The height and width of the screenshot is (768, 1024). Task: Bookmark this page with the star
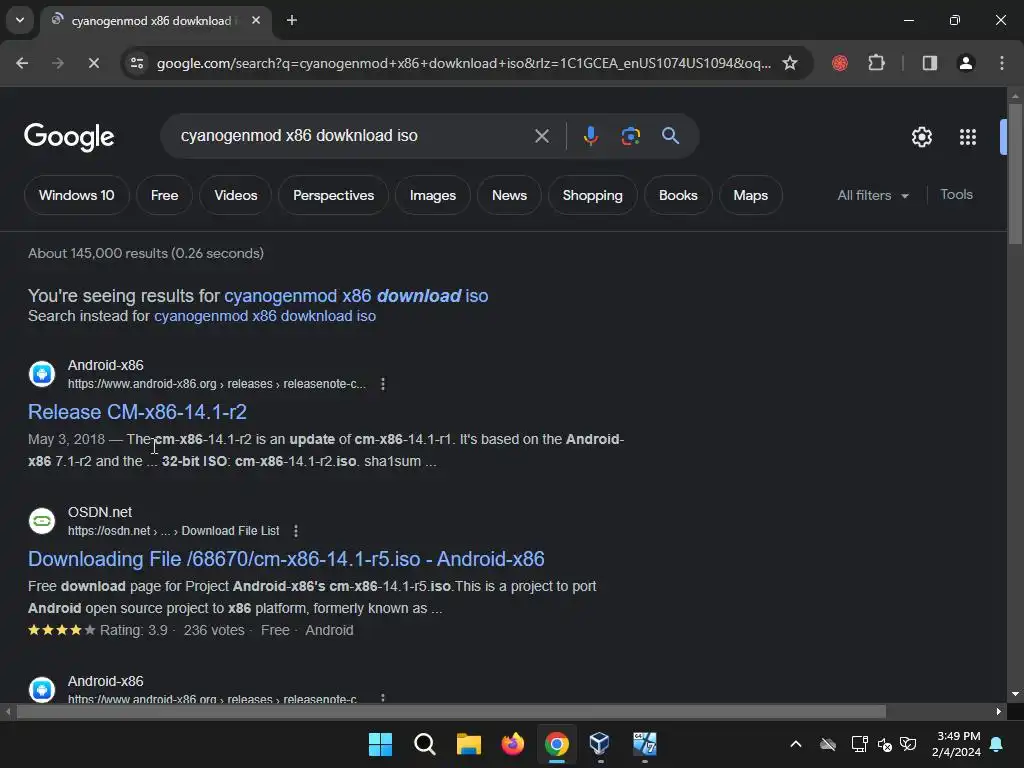click(790, 63)
